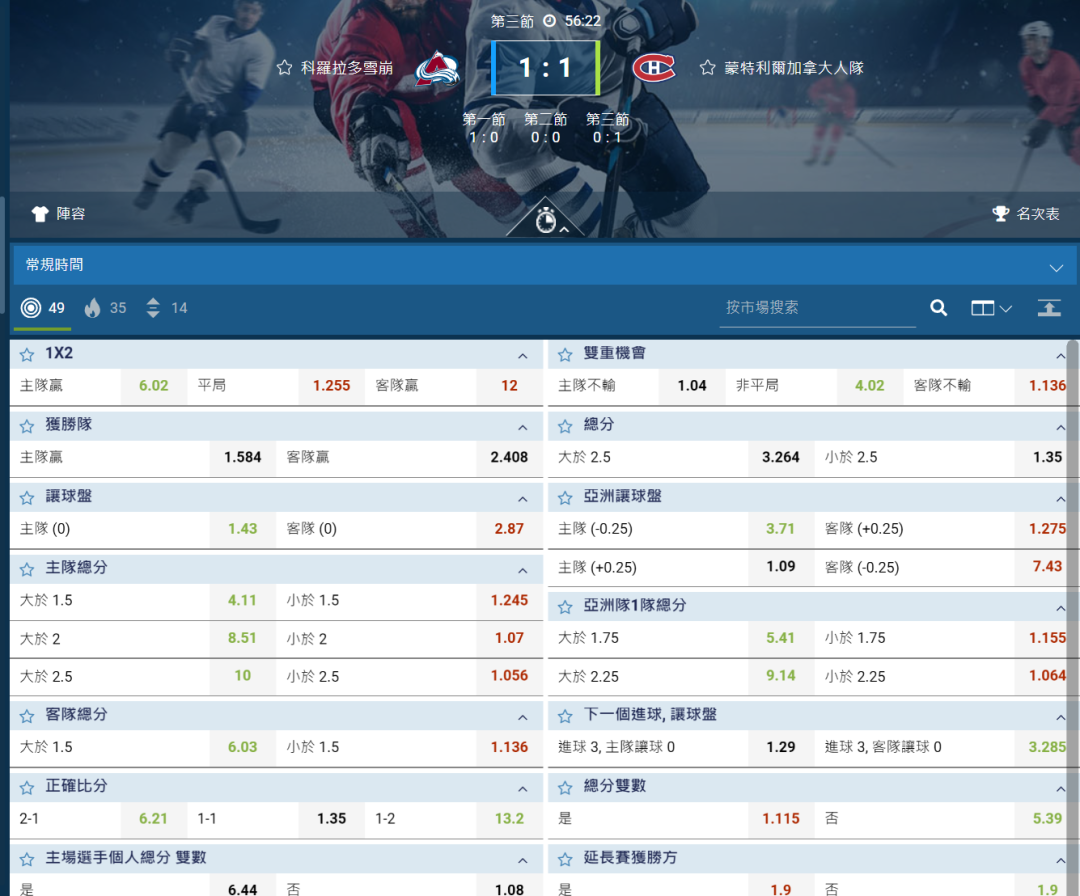Select 獲勝隊 客隊贏 at 2.408
Screen dimensions: 1080x896
click(509, 457)
